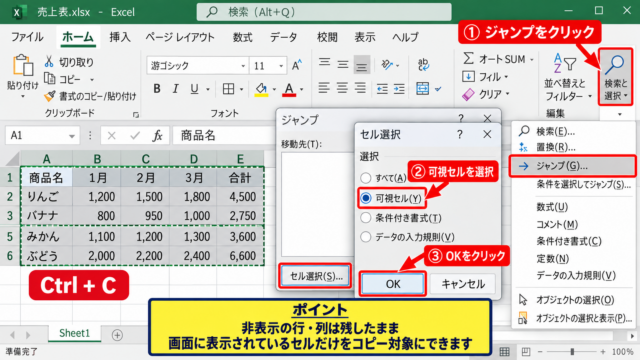Open the font size dropdown showing 11

281,66
